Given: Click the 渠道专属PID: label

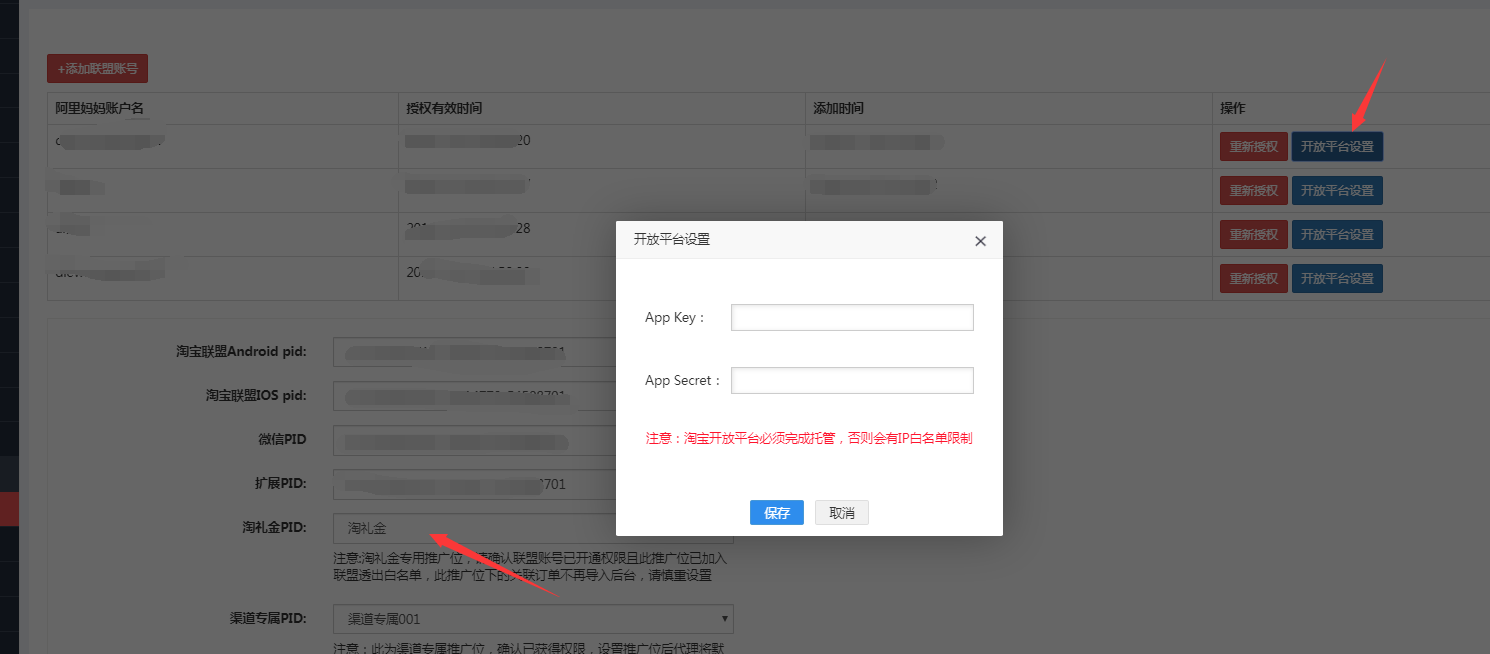Looking at the screenshot, I should pyautogui.click(x=268, y=618).
